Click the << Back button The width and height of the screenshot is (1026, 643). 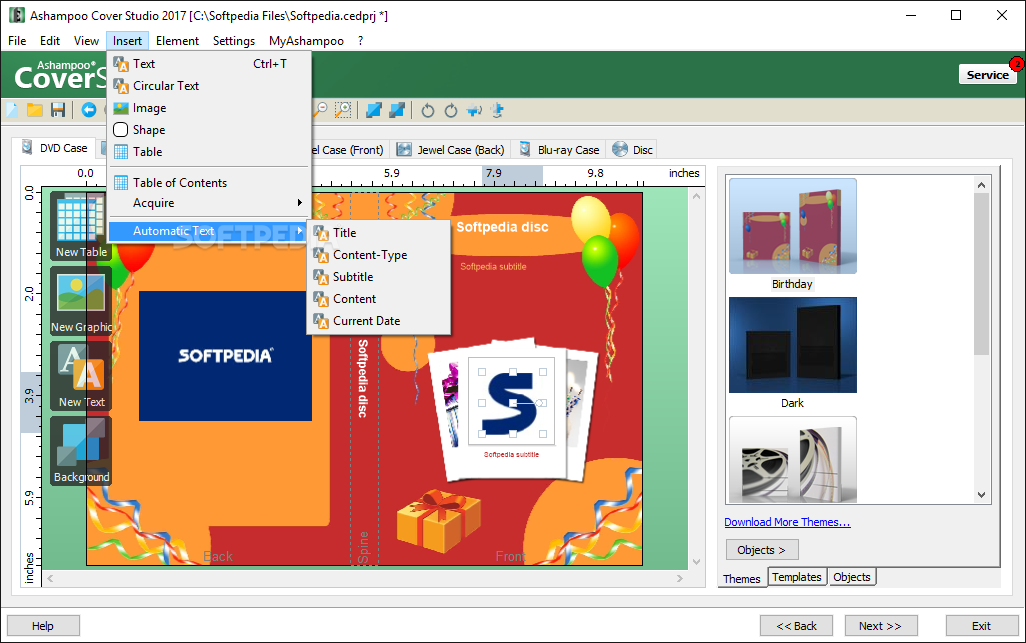pos(796,626)
